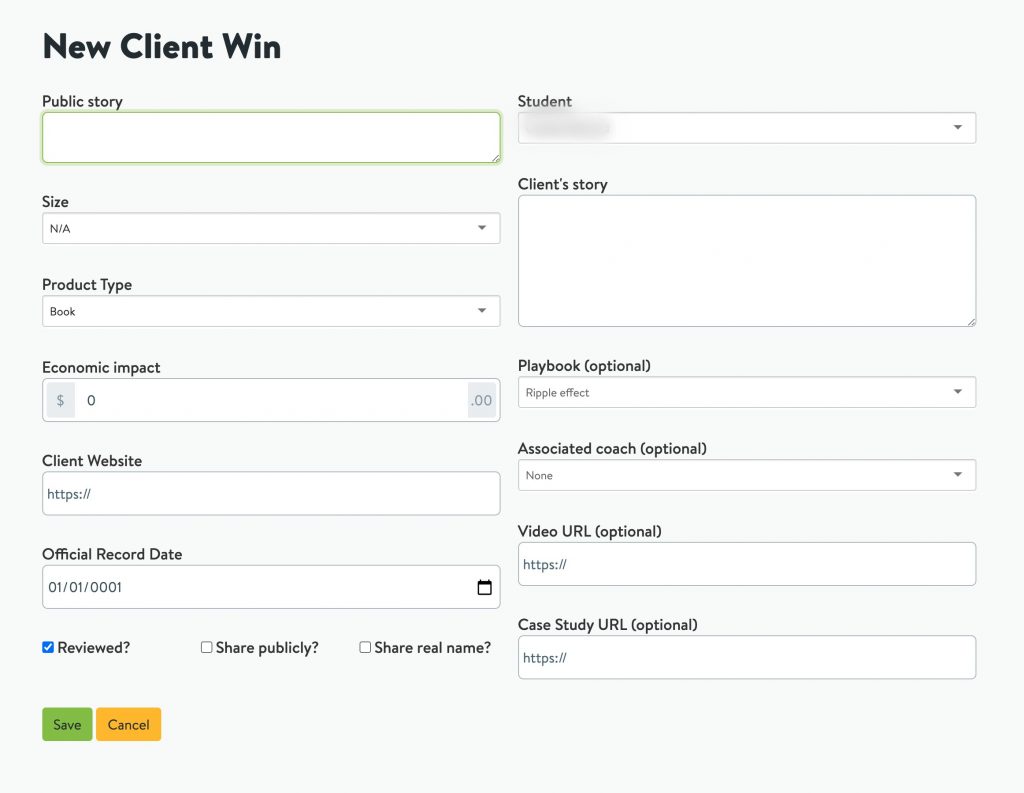1024x793 pixels.
Task: Save the new client win
Action: pyautogui.click(x=67, y=724)
